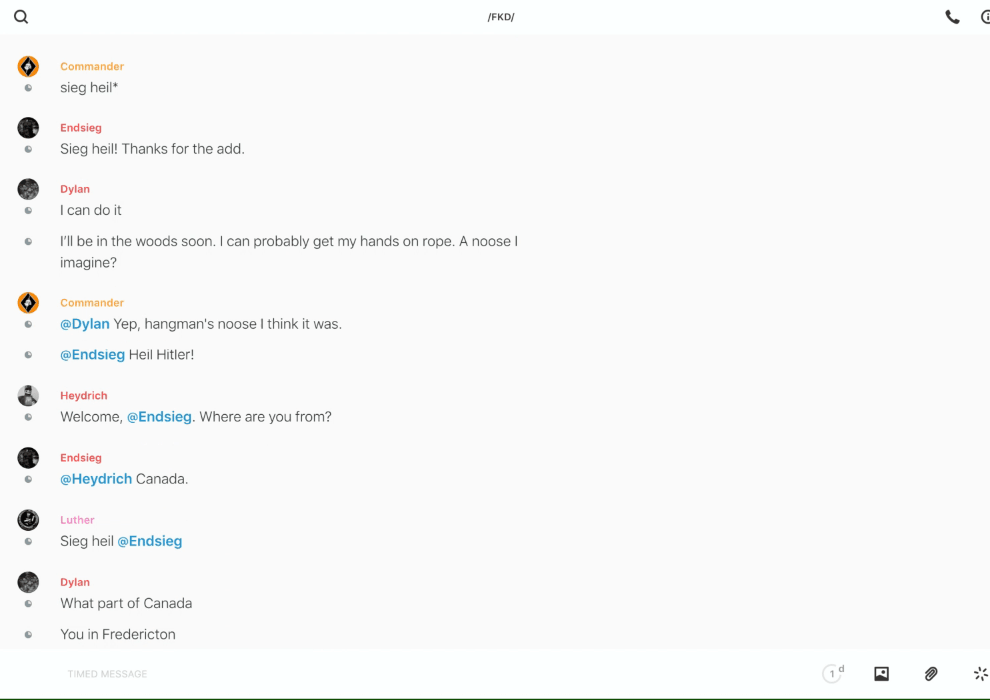
Task: Click the @Endsieg mention in the Luther message
Action: [x=150, y=541]
